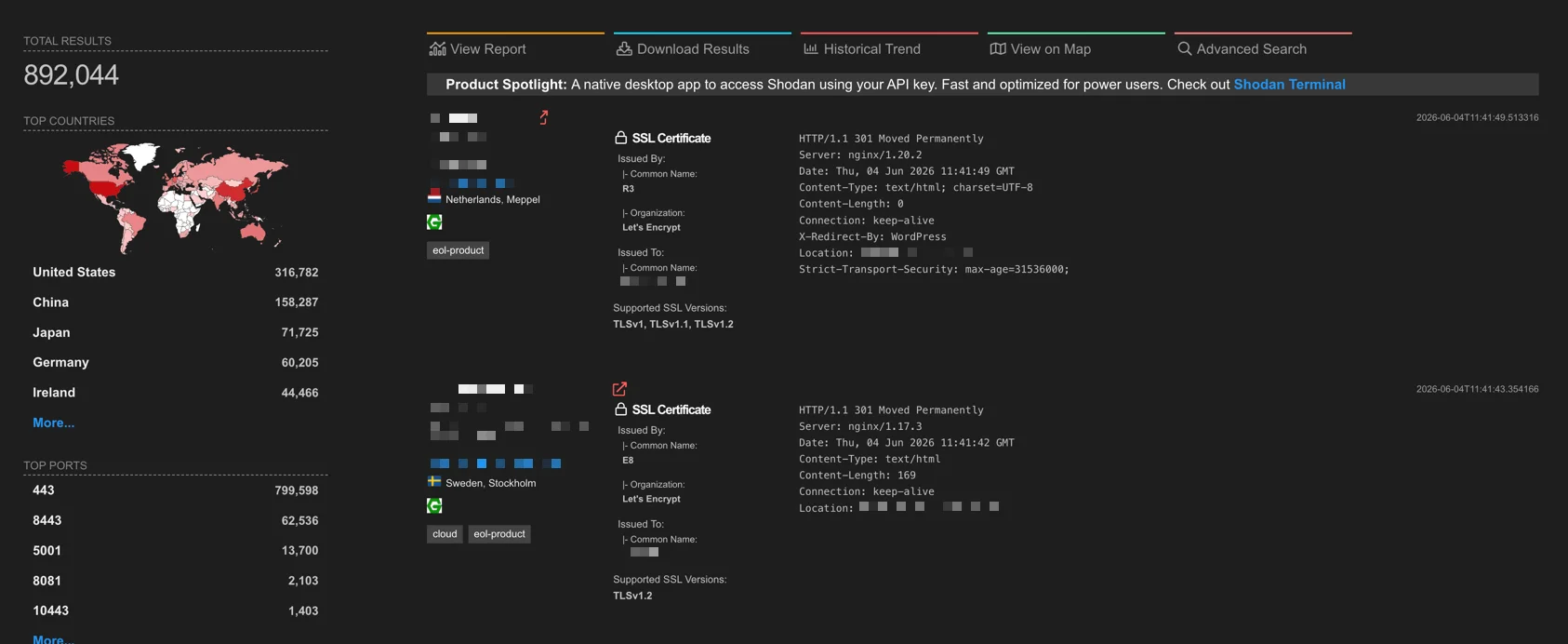Open external link icon of Sweden result

[x=619, y=389]
